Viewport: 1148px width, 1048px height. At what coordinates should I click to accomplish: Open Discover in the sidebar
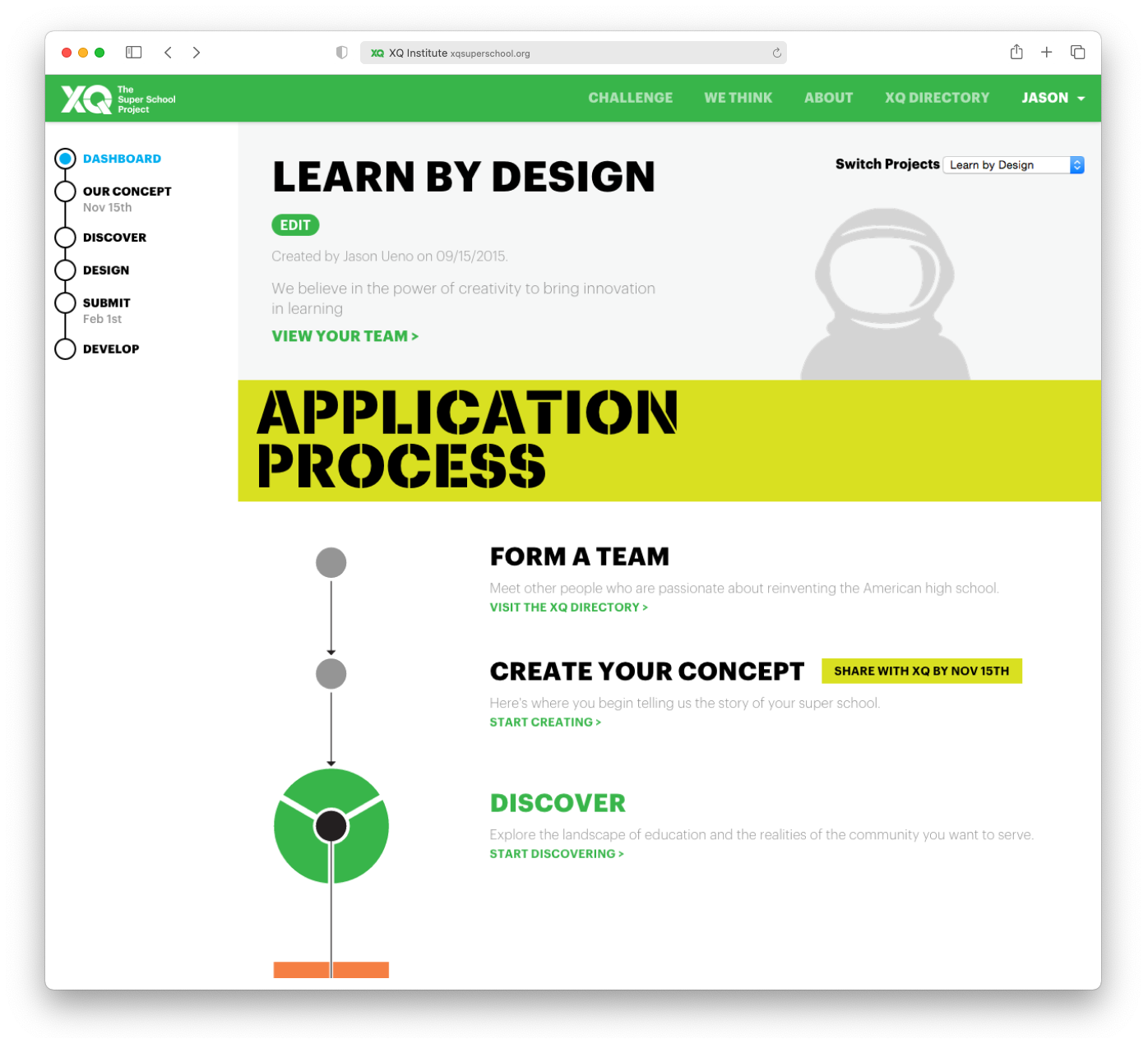coord(114,238)
